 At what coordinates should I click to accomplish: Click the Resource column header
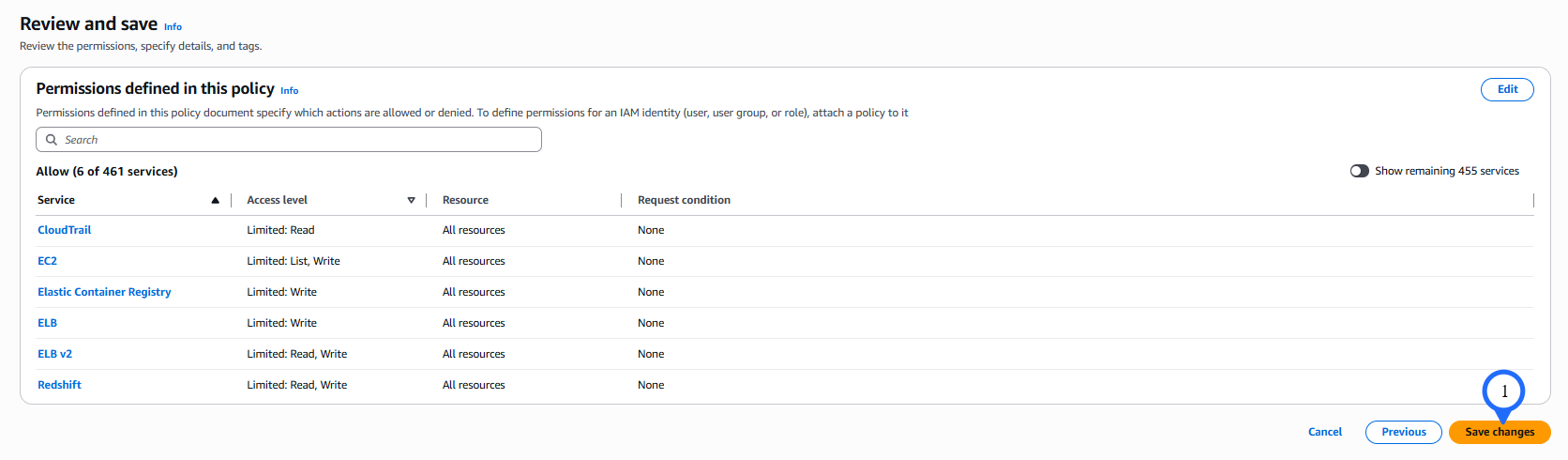[x=465, y=200]
